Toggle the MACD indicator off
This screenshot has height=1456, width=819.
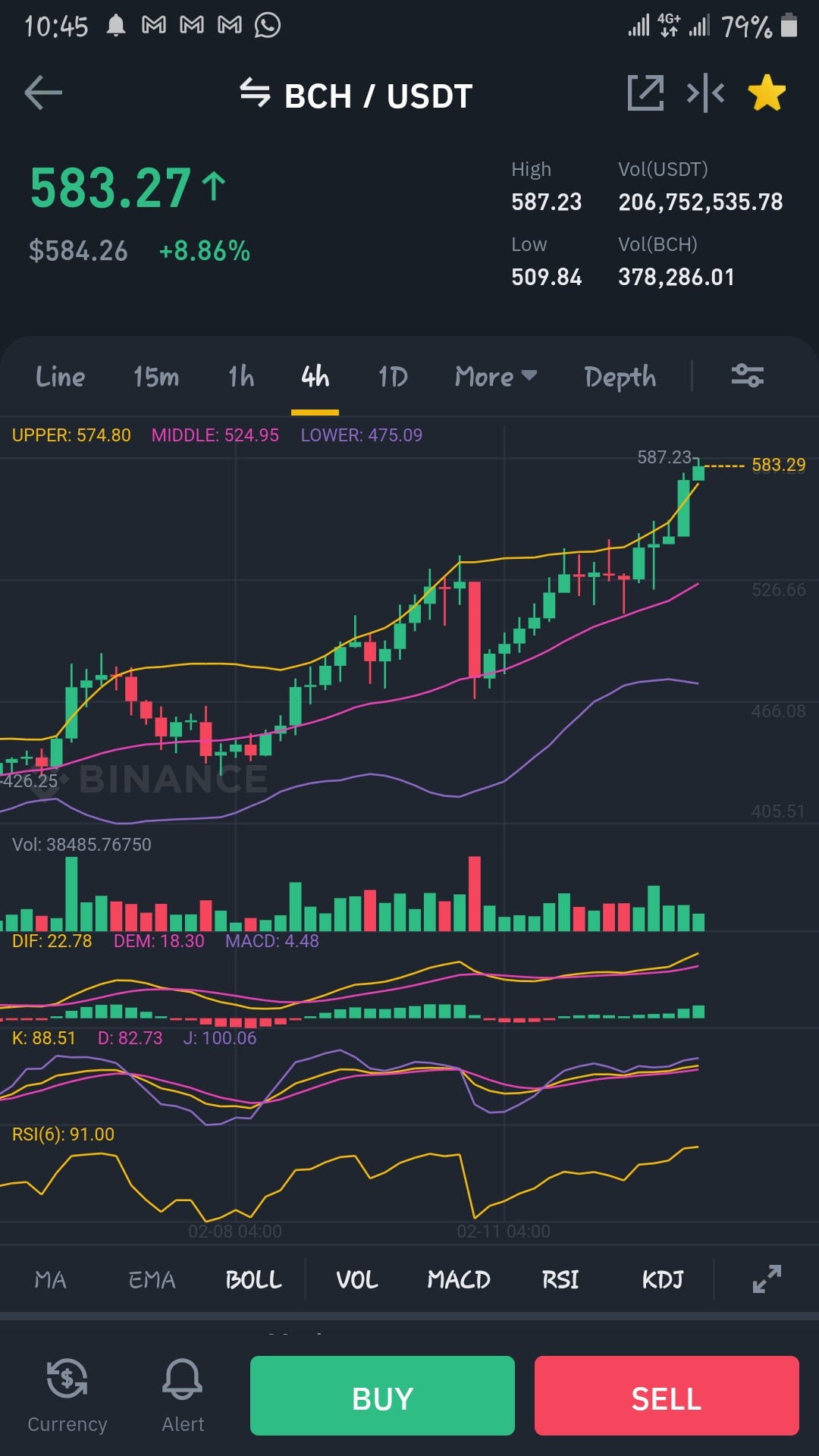(459, 1279)
